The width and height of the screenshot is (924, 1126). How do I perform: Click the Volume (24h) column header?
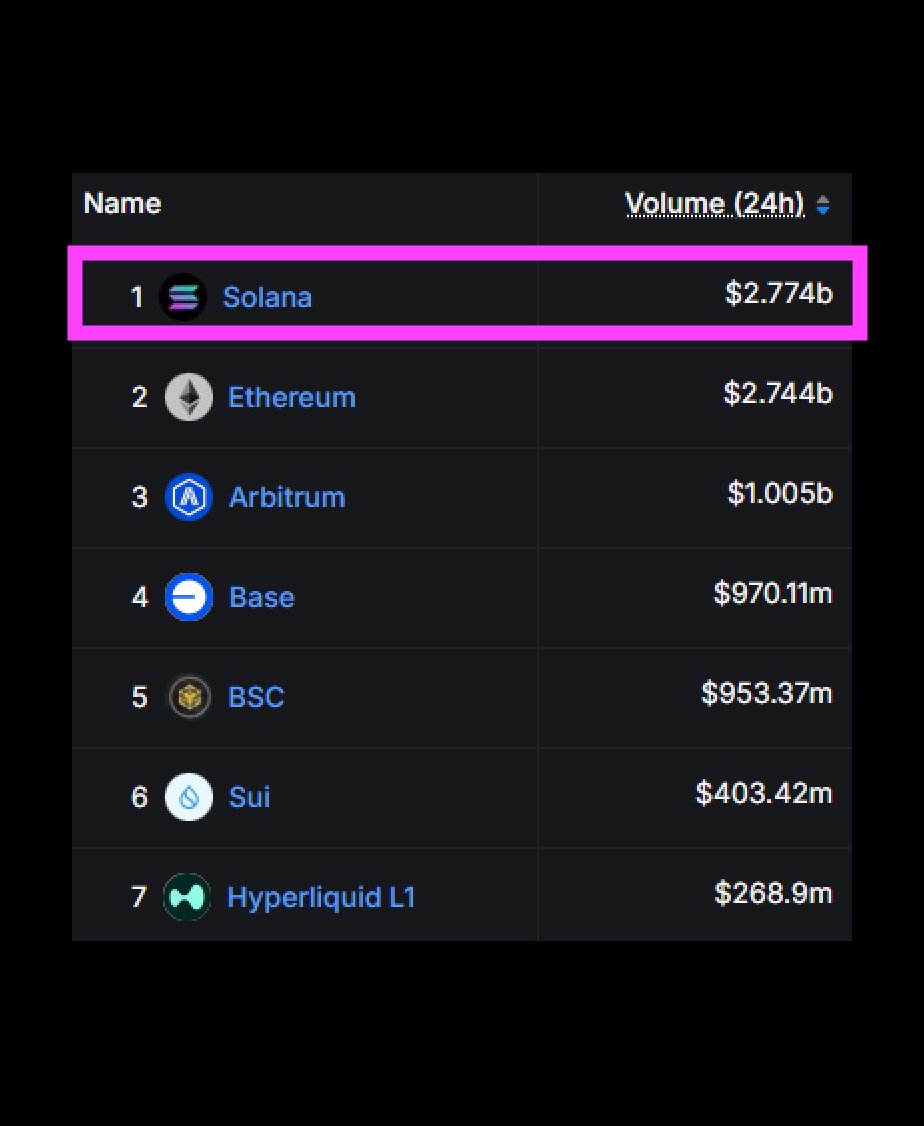tap(716, 203)
